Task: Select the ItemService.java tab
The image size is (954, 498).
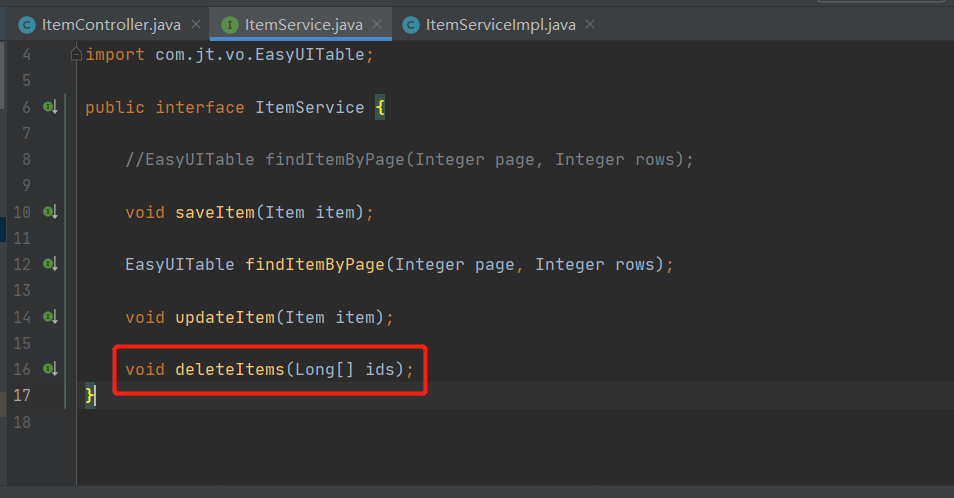Action: 303,25
